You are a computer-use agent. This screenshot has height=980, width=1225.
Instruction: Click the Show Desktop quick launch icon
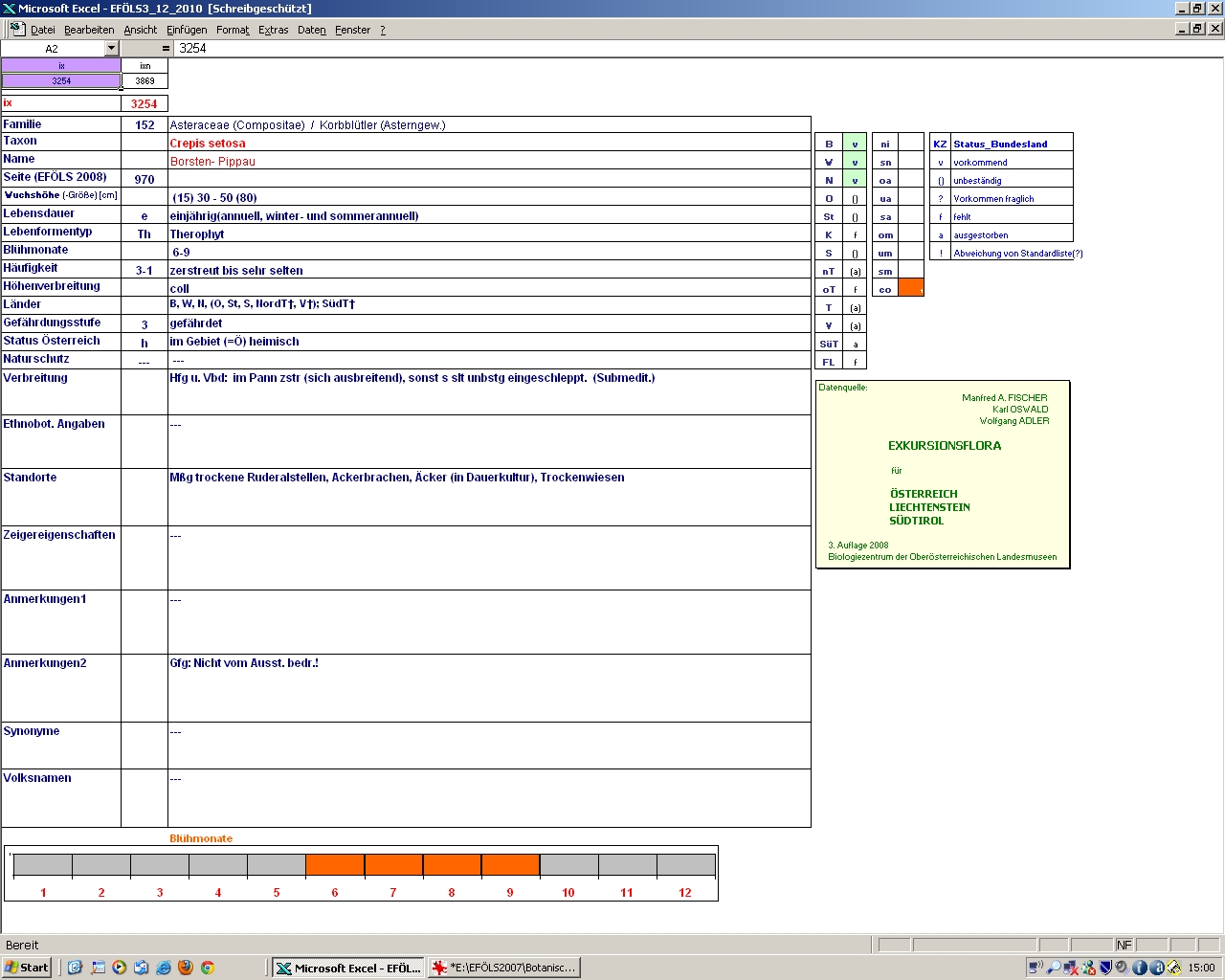(98, 968)
